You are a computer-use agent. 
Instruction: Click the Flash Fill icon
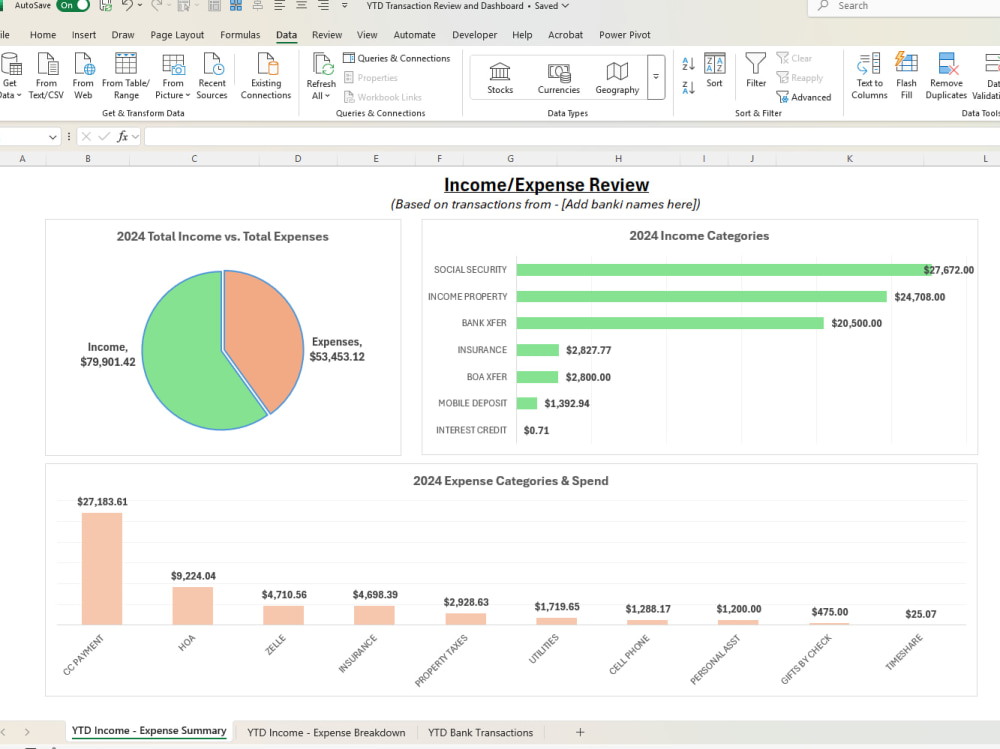[906, 75]
